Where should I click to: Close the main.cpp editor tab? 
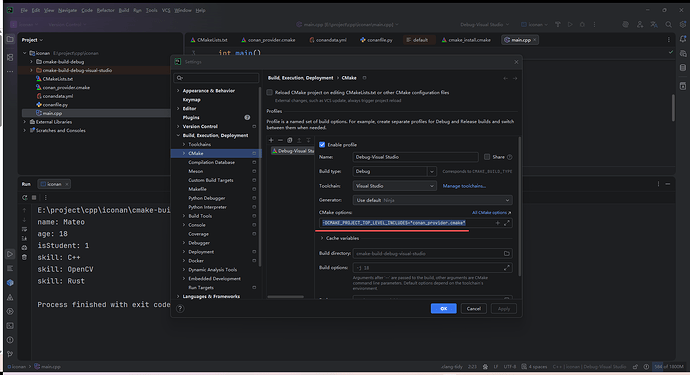point(535,40)
